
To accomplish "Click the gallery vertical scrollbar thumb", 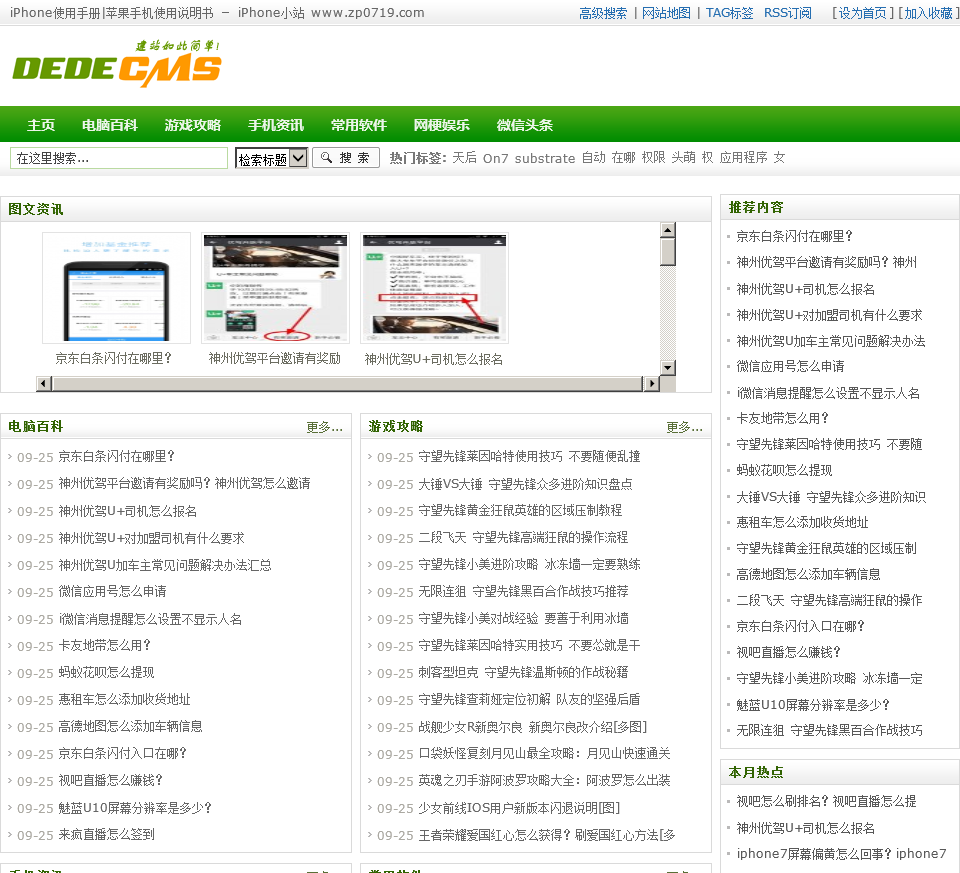I will pyautogui.click(x=667, y=252).
